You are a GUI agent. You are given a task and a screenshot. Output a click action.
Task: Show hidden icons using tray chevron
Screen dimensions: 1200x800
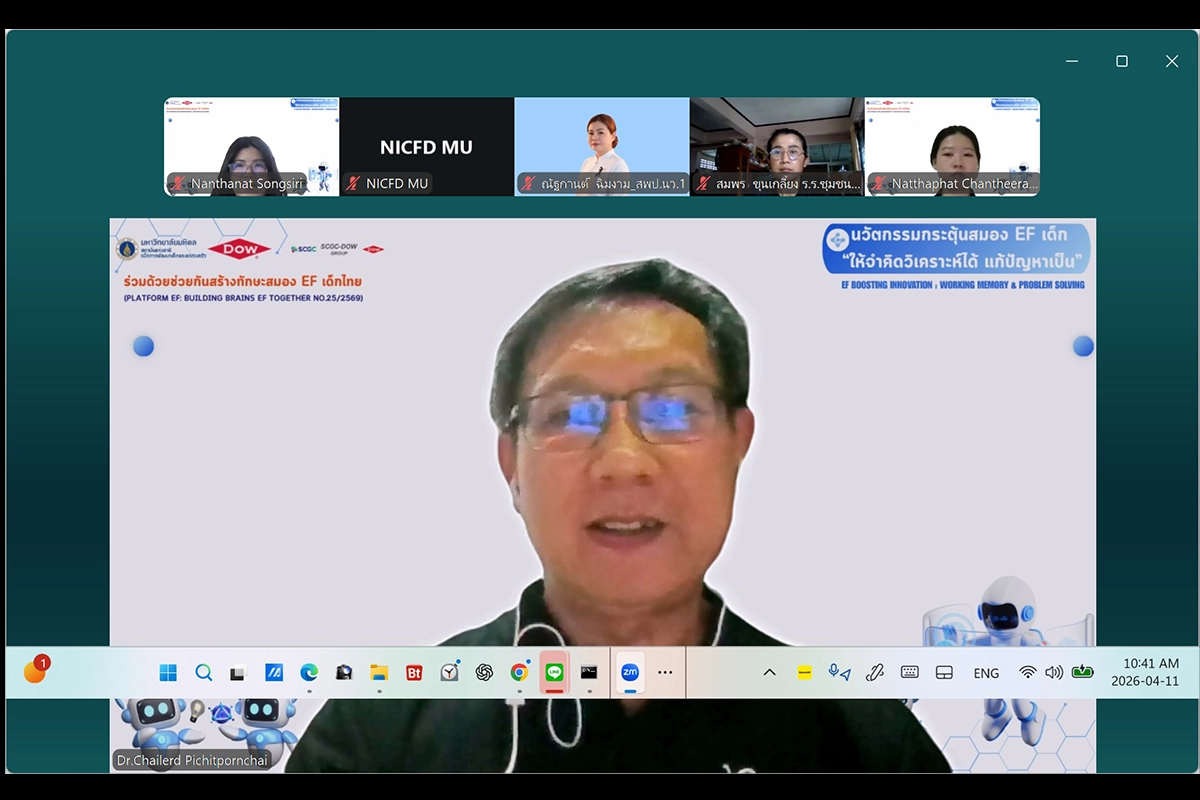[769, 673]
